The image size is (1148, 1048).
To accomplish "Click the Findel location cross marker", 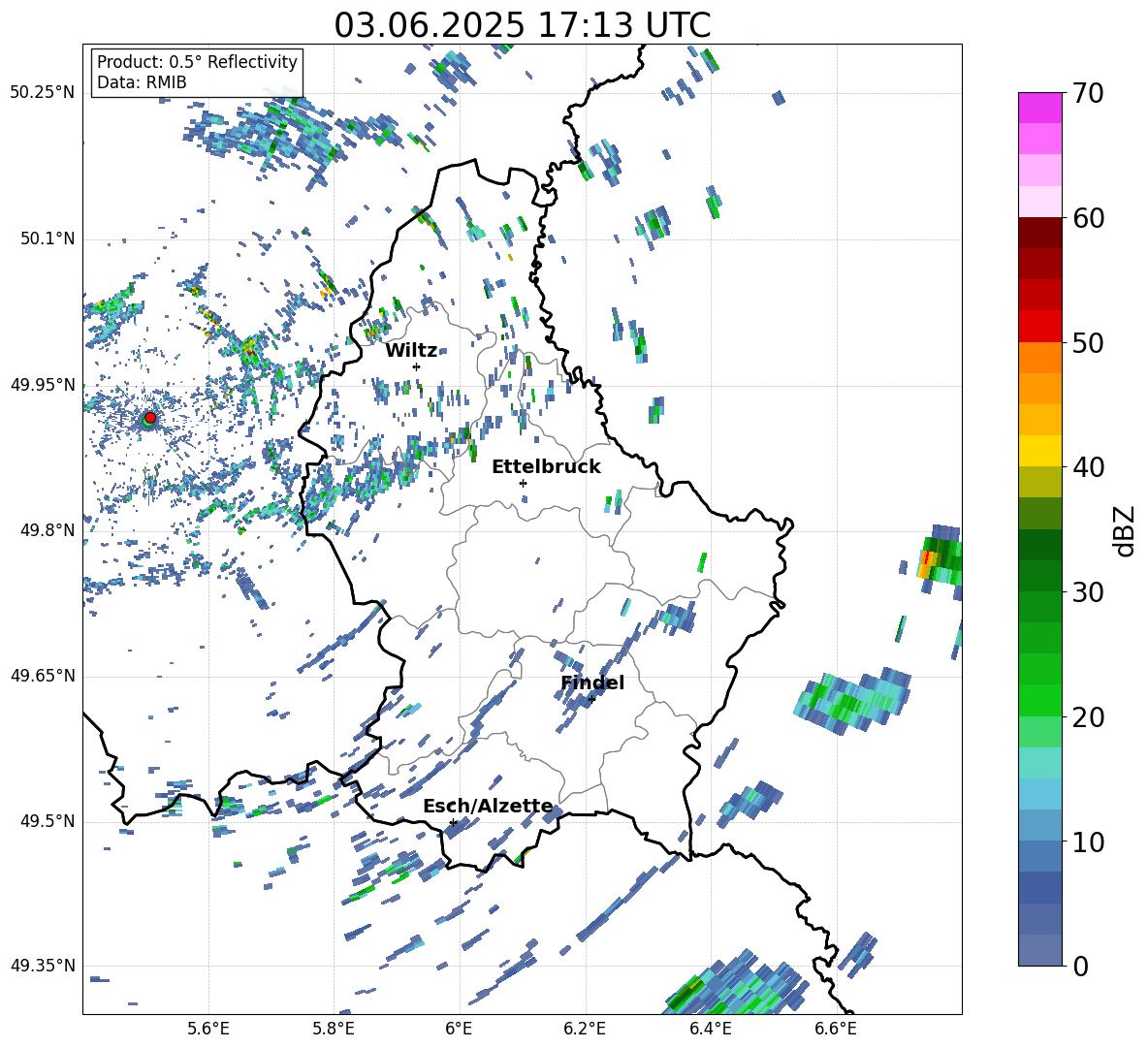I will 591,699.
